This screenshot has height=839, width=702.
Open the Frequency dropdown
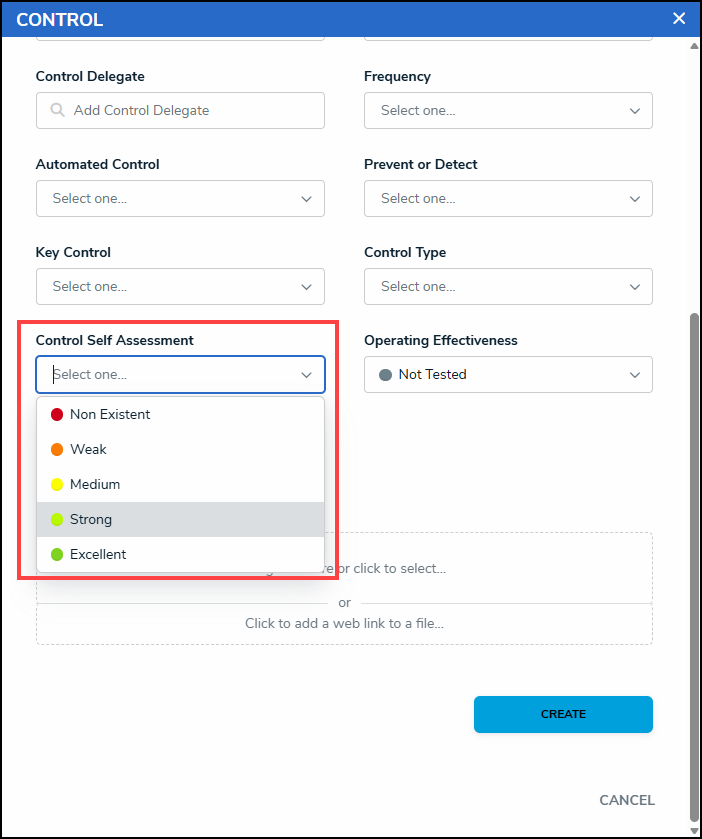[508, 110]
